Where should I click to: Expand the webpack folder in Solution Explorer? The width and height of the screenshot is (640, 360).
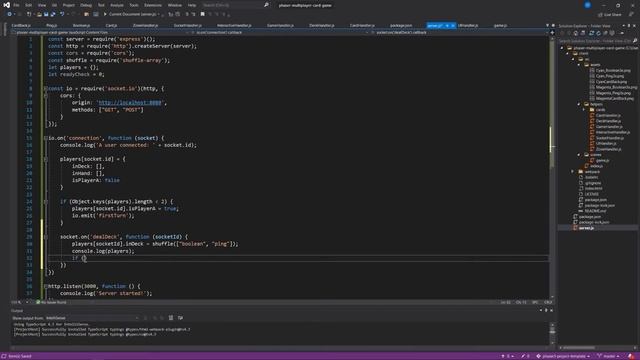tap(573, 172)
